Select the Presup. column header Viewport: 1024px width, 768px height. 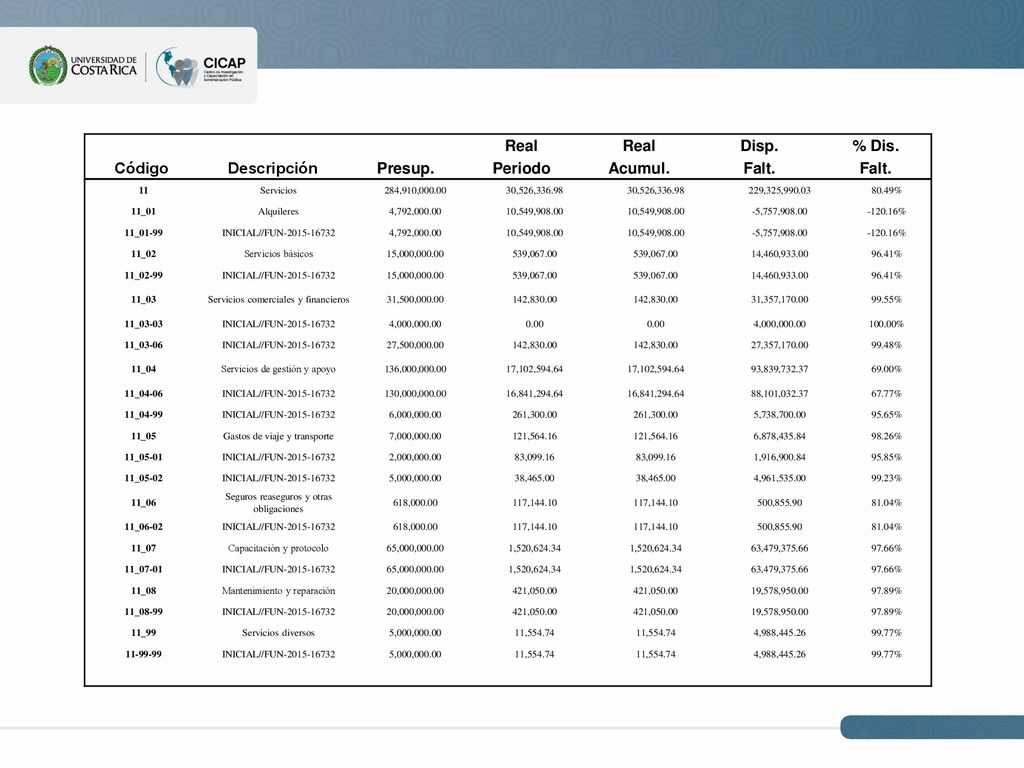[x=406, y=168]
